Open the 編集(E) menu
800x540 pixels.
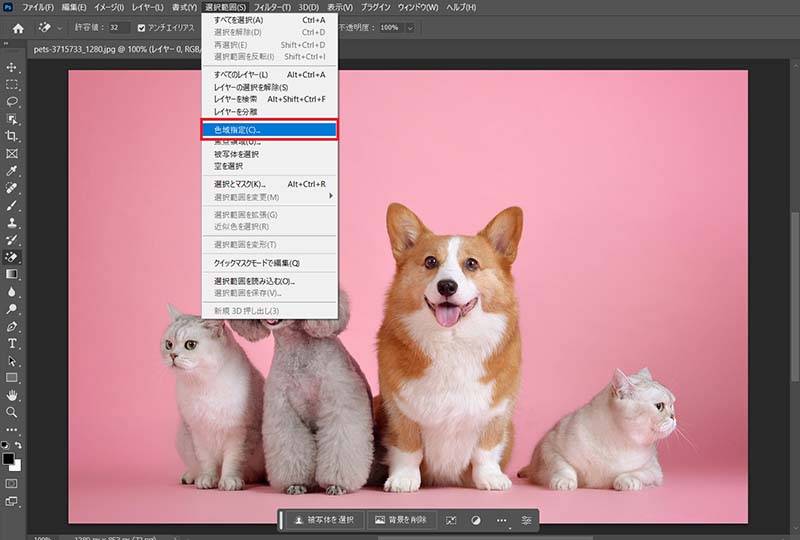74,7
